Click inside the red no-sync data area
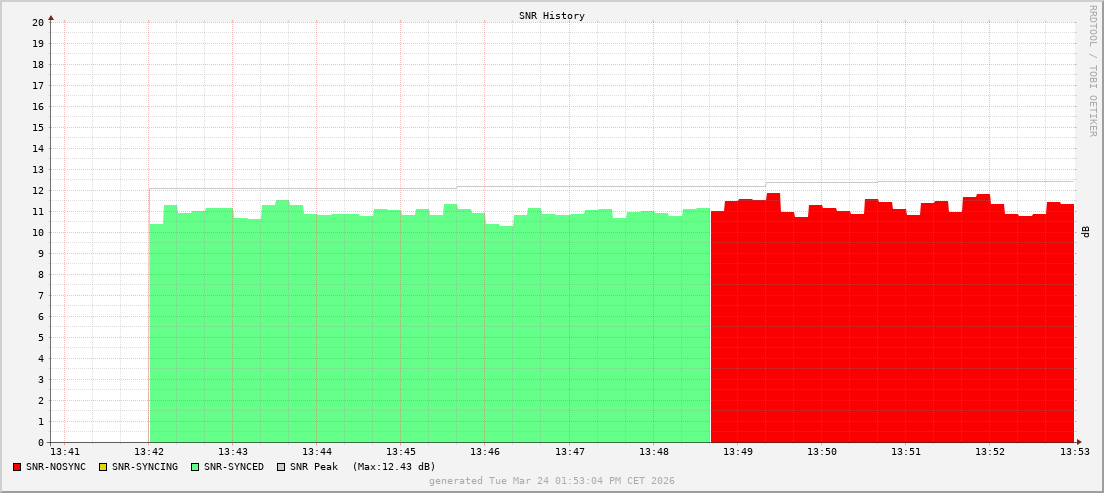The height and width of the screenshot is (493, 1104). point(890,330)
